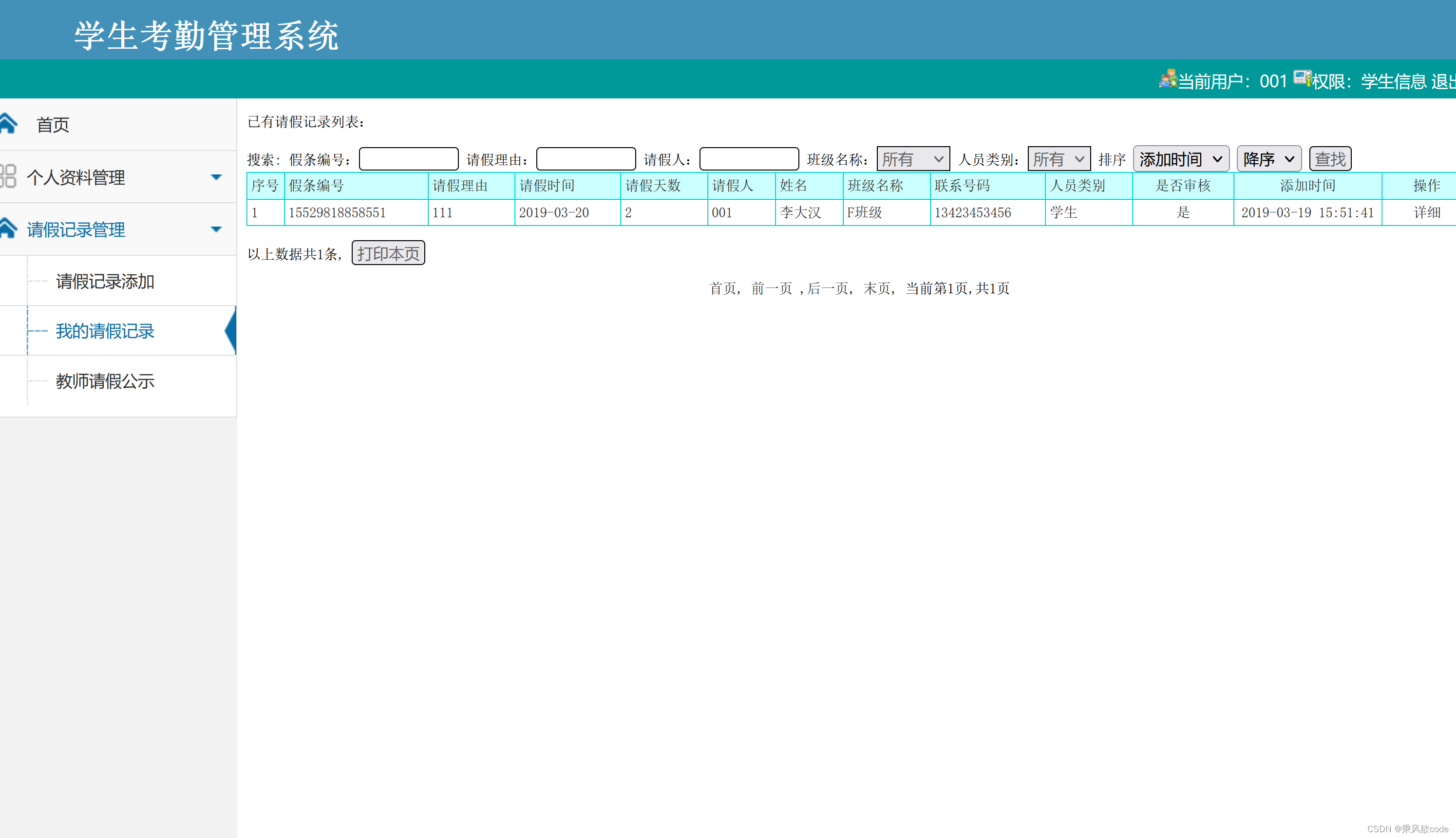
Task: Open the 详细 link in the table row
Action: [1427, 212]
